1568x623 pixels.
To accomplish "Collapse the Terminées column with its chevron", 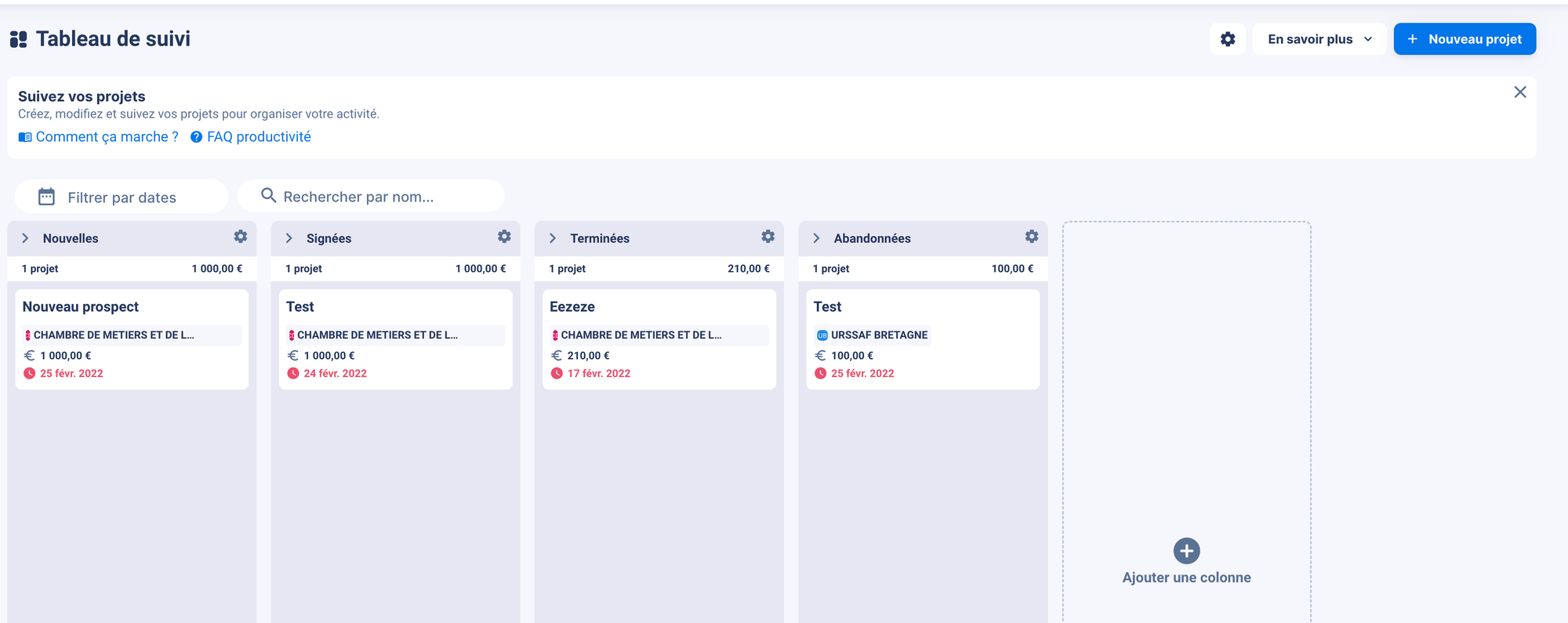I will tap(553, 238).
